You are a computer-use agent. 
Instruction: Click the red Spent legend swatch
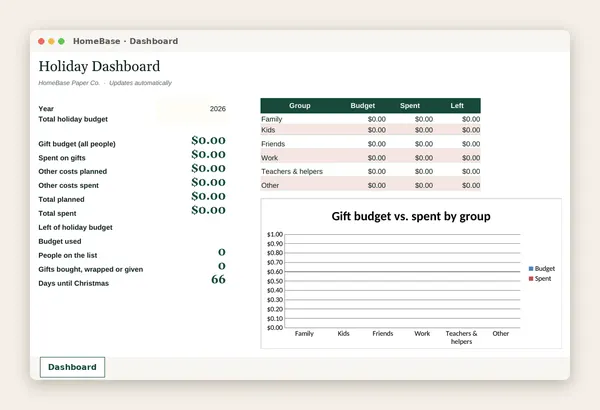pos(531,279)
